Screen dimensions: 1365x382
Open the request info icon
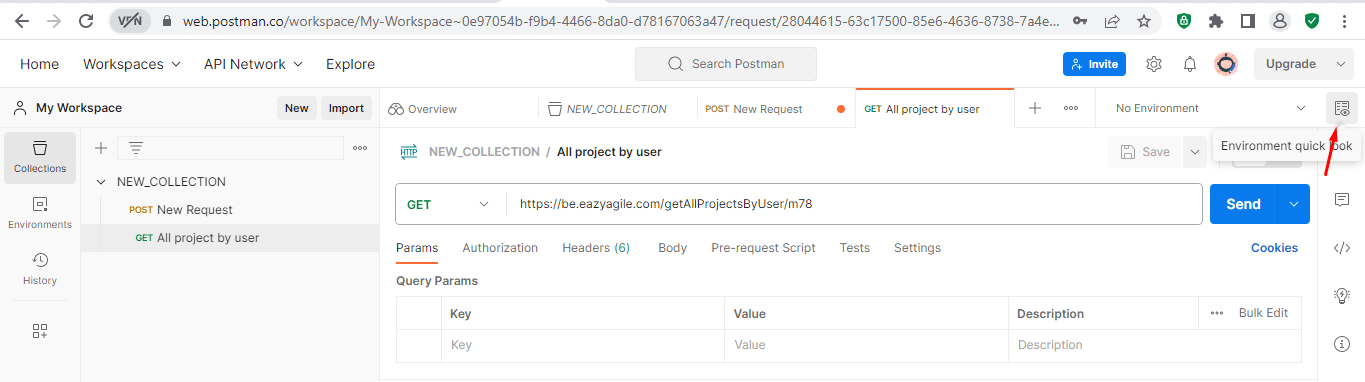tap(1342, 344)
